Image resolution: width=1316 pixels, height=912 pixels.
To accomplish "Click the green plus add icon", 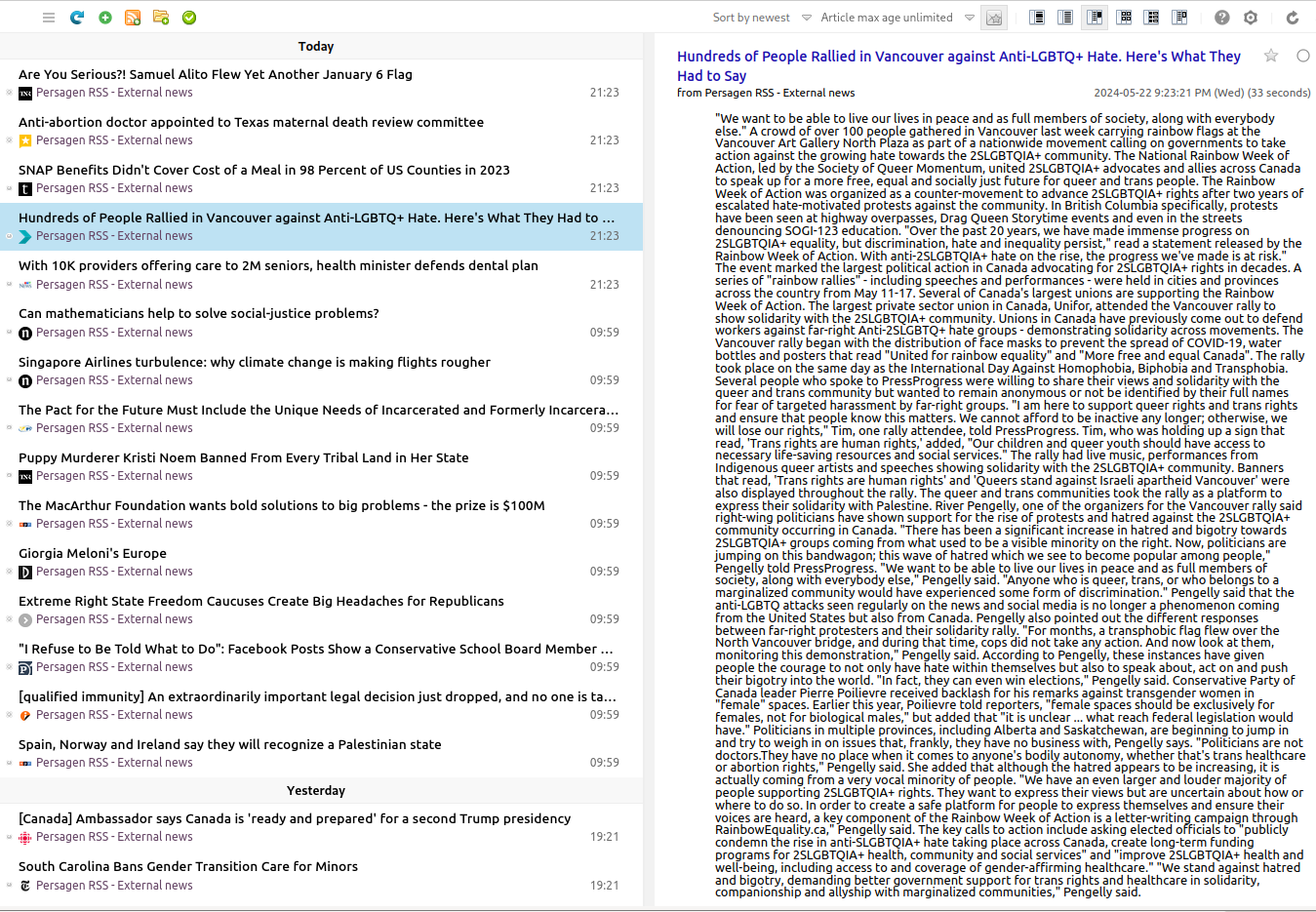I will (105, 18).
